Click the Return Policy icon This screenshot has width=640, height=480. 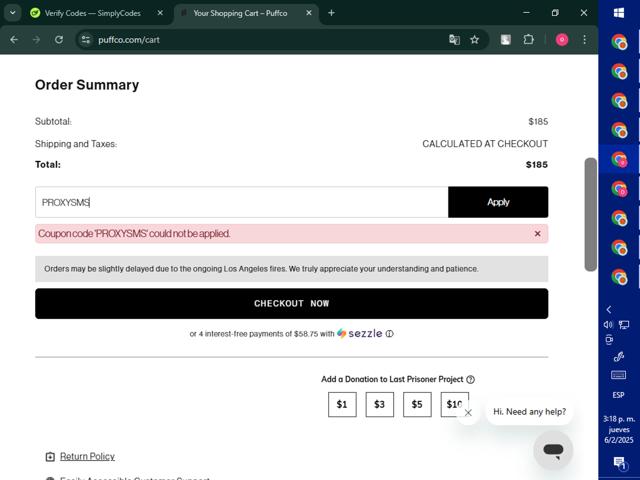50,457
